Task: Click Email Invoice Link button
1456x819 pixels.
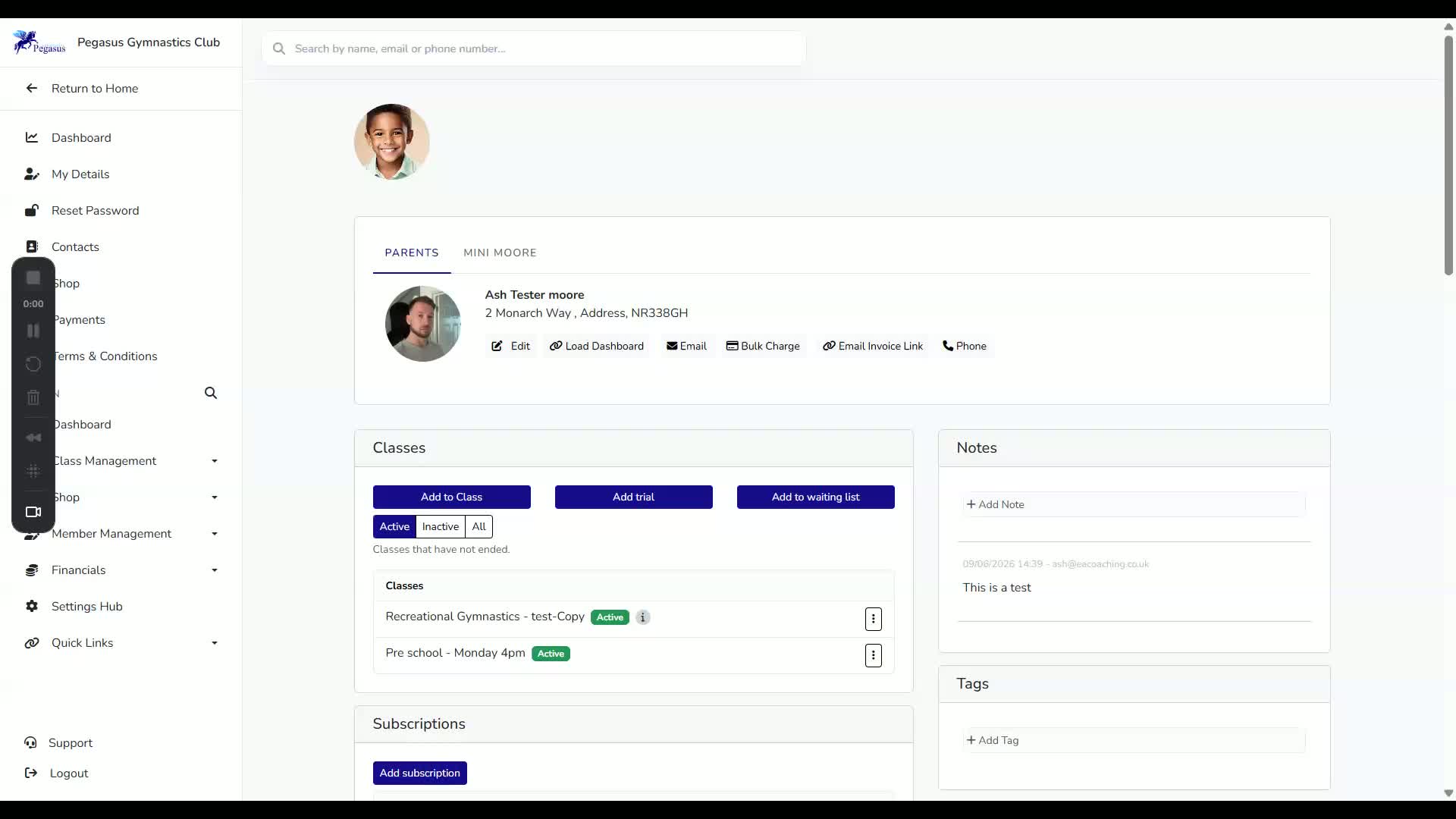Action: pos(873,346)
